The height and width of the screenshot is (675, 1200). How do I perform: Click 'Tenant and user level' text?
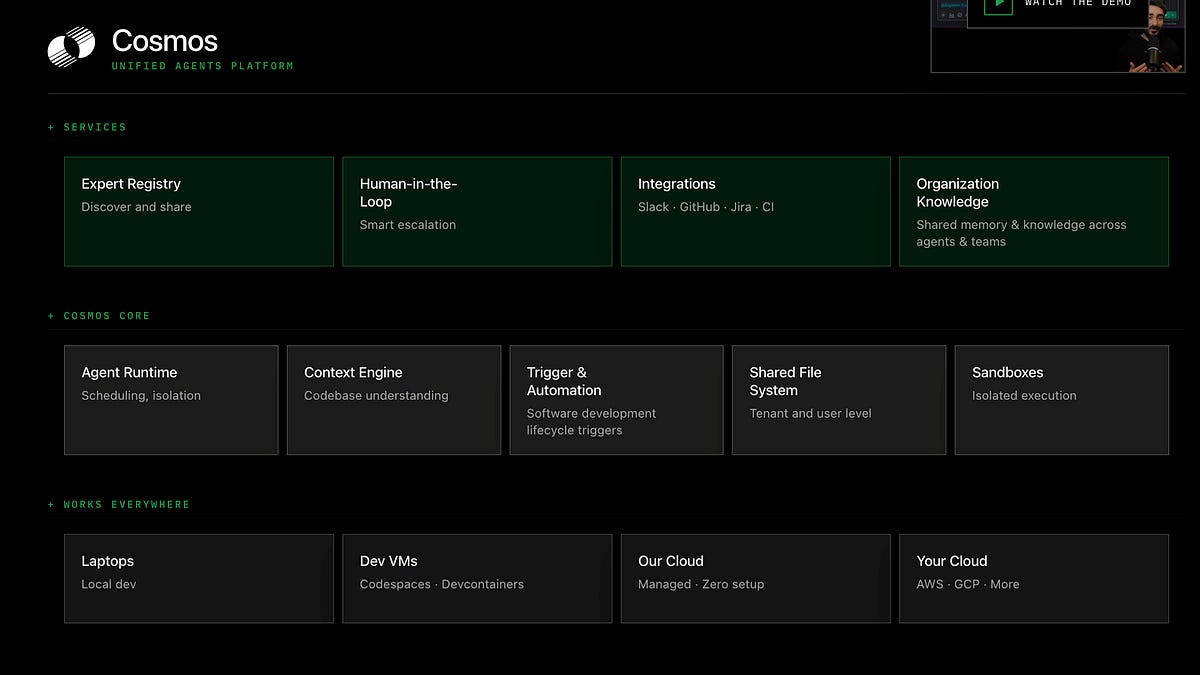point(811,414)
